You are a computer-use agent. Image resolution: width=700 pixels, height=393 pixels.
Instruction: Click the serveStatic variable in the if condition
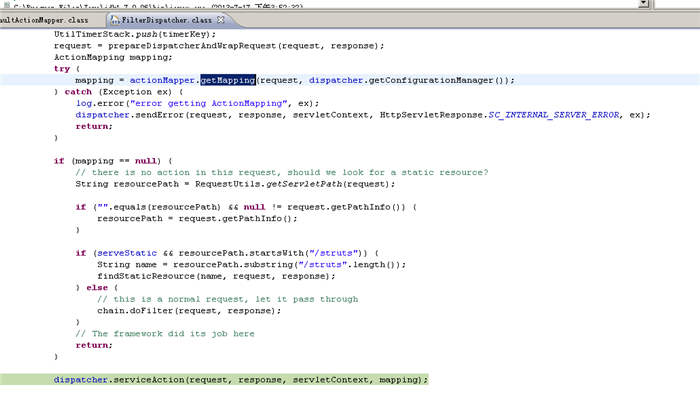[x=127, y=253]
